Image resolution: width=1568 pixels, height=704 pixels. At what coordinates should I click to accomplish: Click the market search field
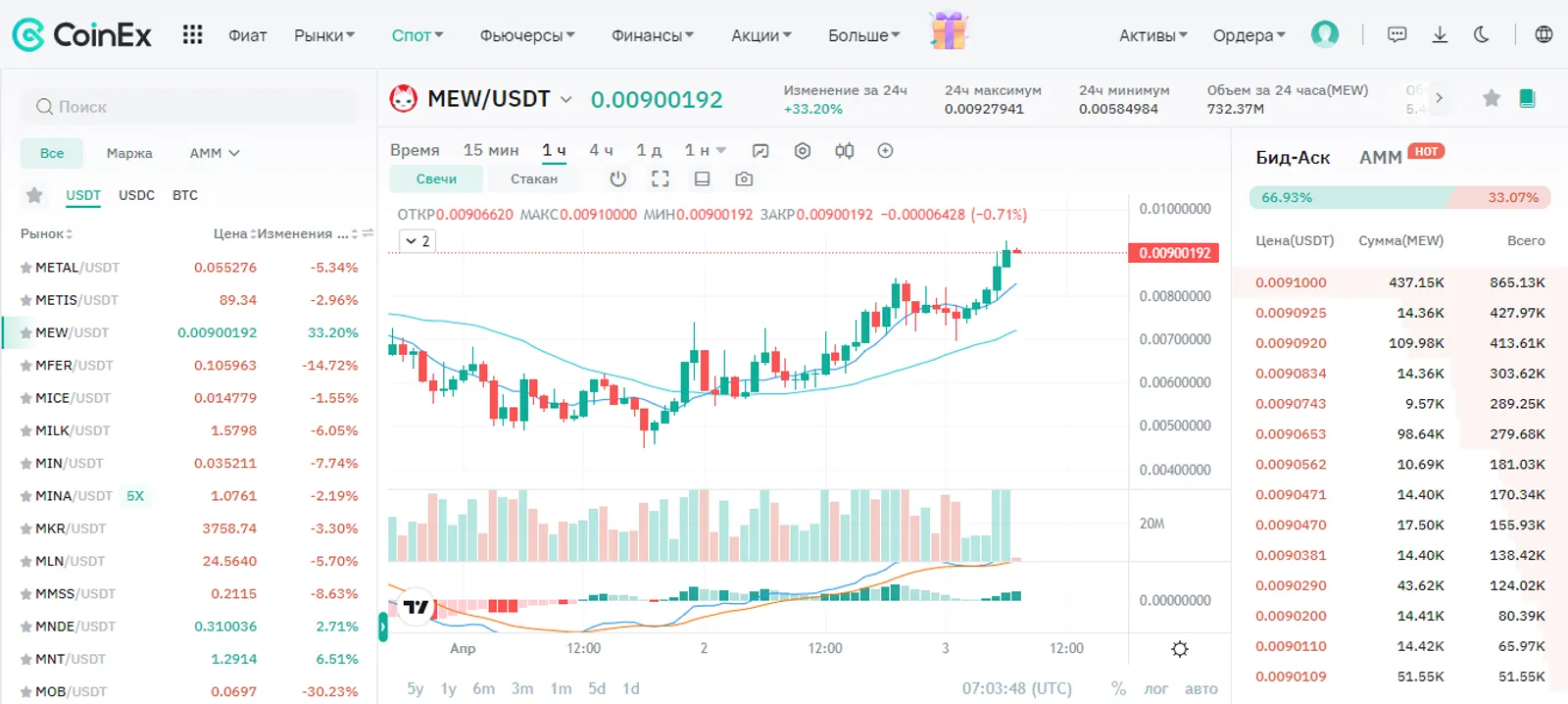tap(189, 107)
